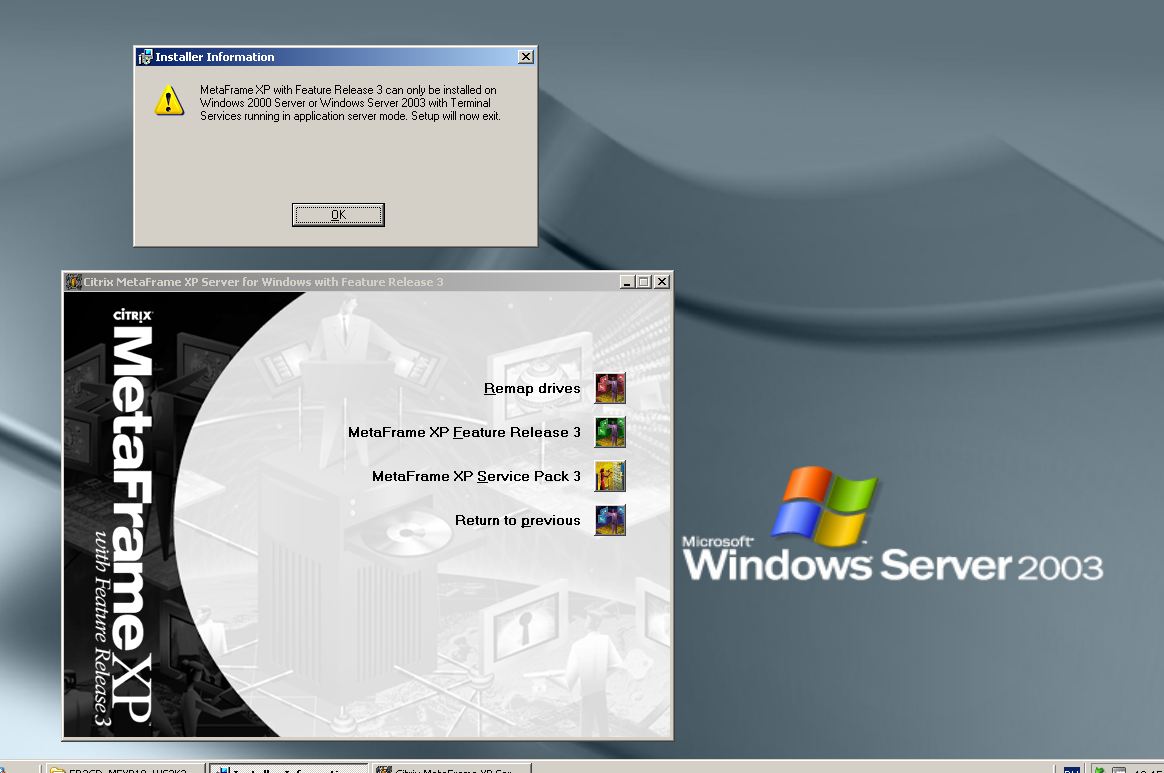Switch to Installer Information taskbar button

point(289,769)
